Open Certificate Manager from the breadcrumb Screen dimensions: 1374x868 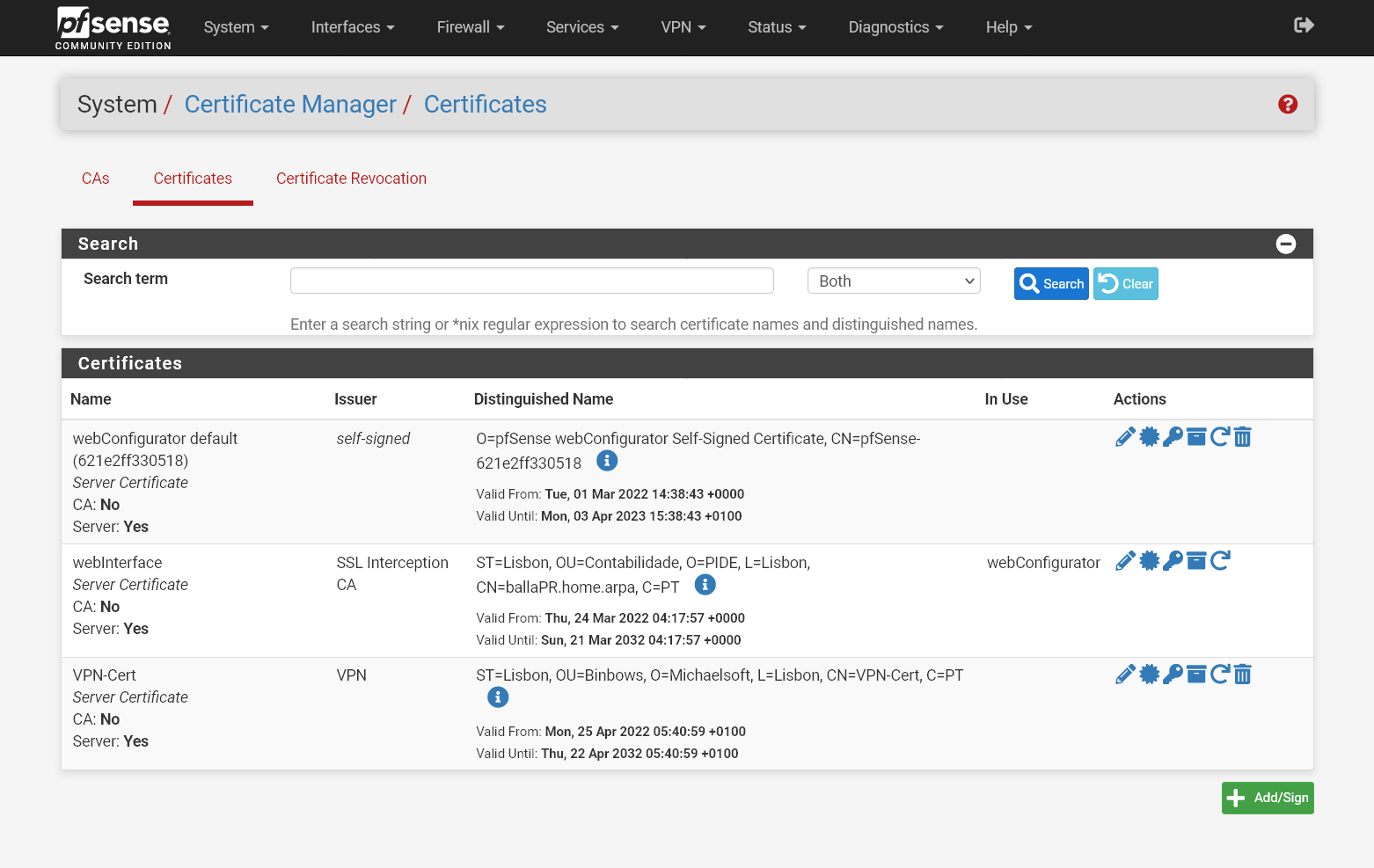pyautogui.click(x=290, y=104)
